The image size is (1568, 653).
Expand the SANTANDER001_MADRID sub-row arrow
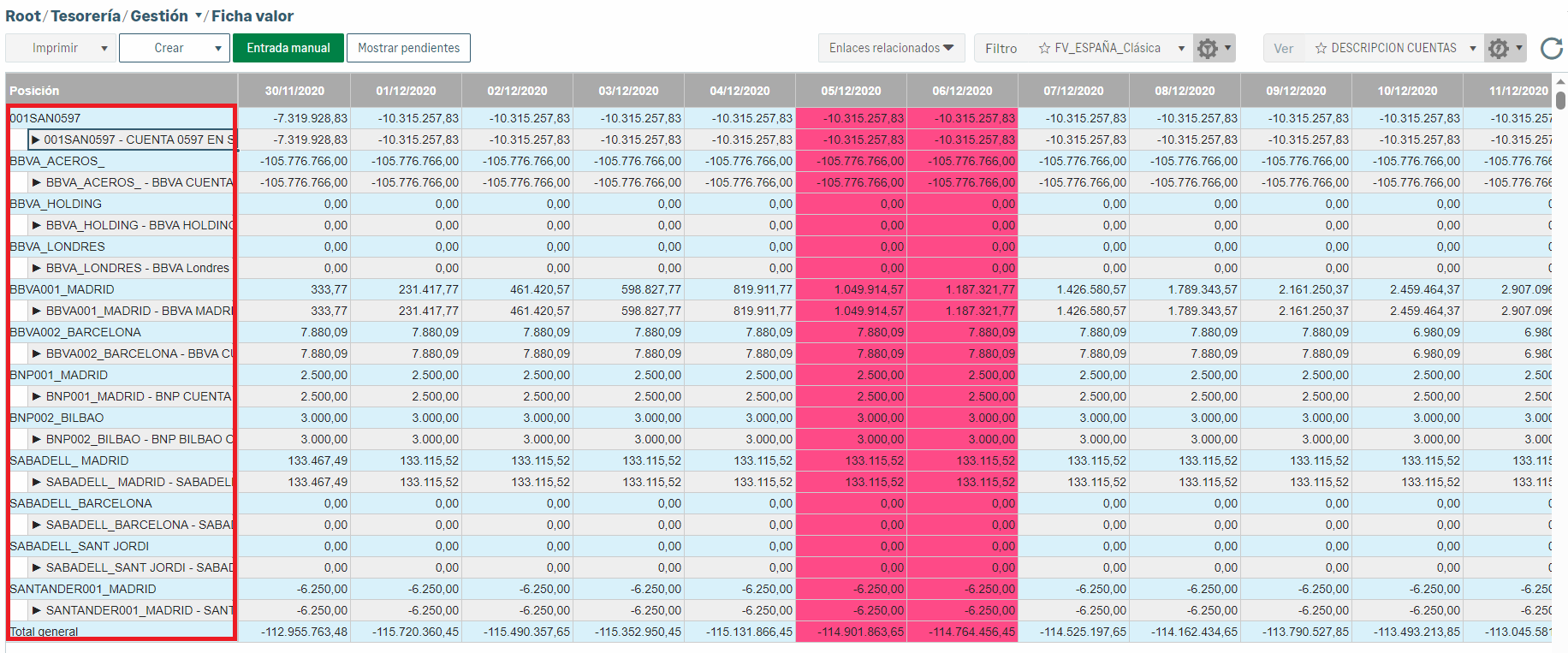click(x=37, y=610)
